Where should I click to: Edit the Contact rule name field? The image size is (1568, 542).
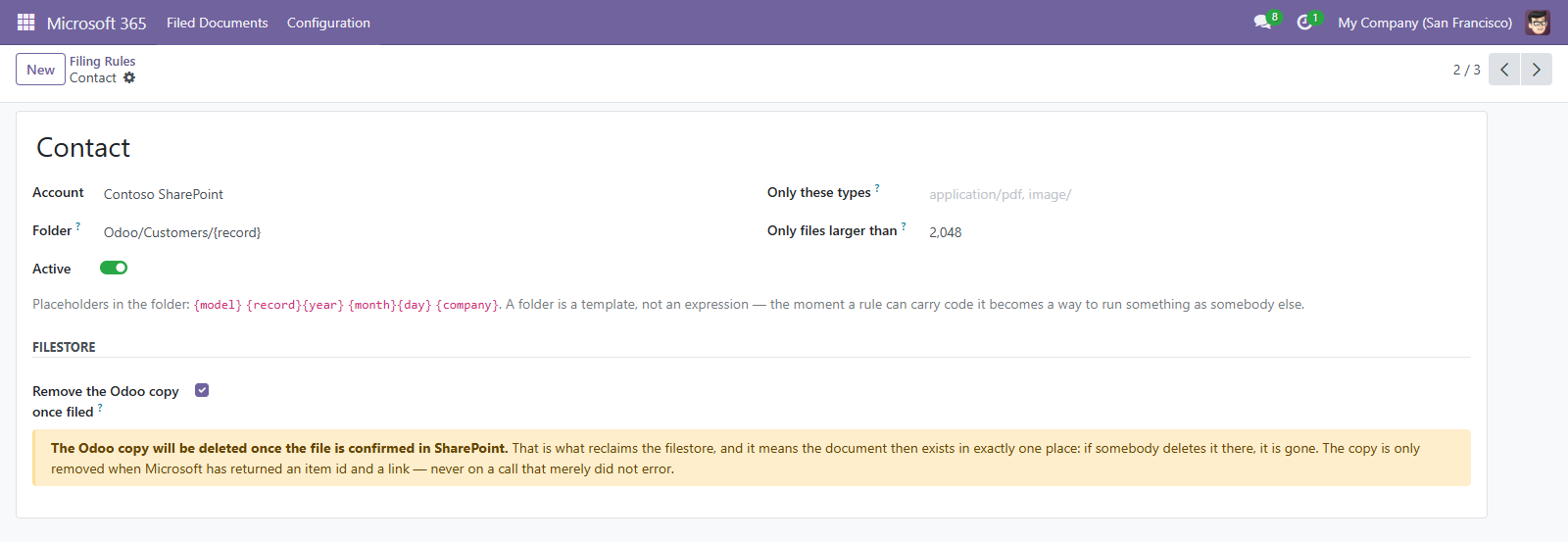coord(752,147)
